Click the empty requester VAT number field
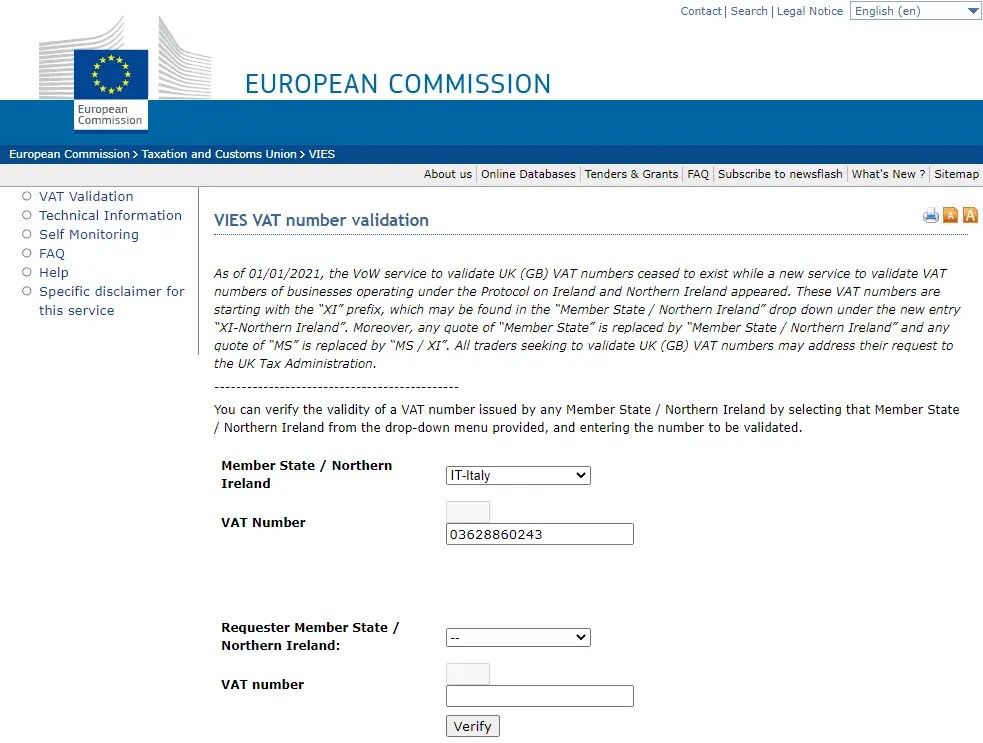 pos(540,696)
